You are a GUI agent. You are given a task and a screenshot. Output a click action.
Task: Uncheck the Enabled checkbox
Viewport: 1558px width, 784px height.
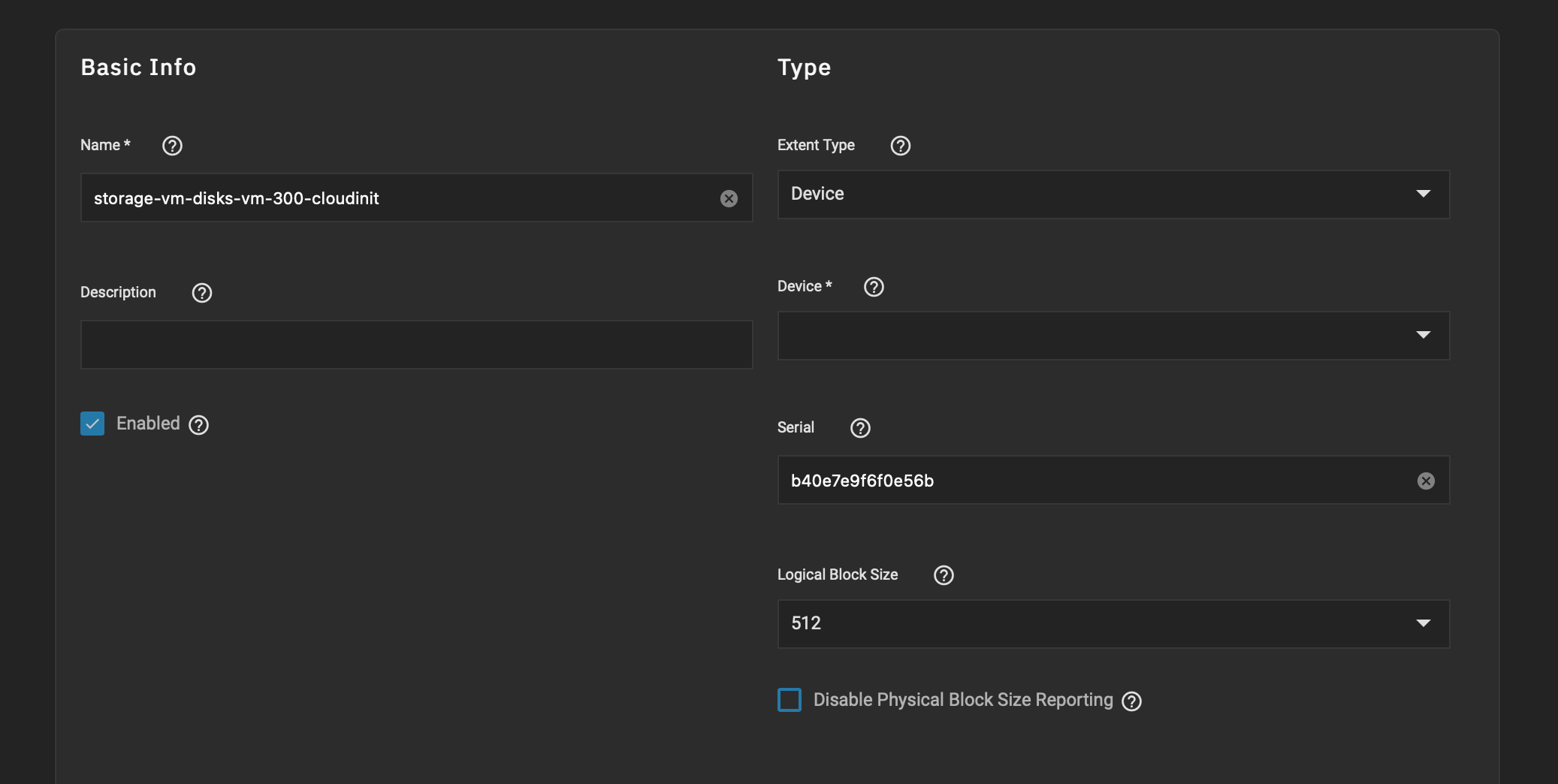point(92,424)
